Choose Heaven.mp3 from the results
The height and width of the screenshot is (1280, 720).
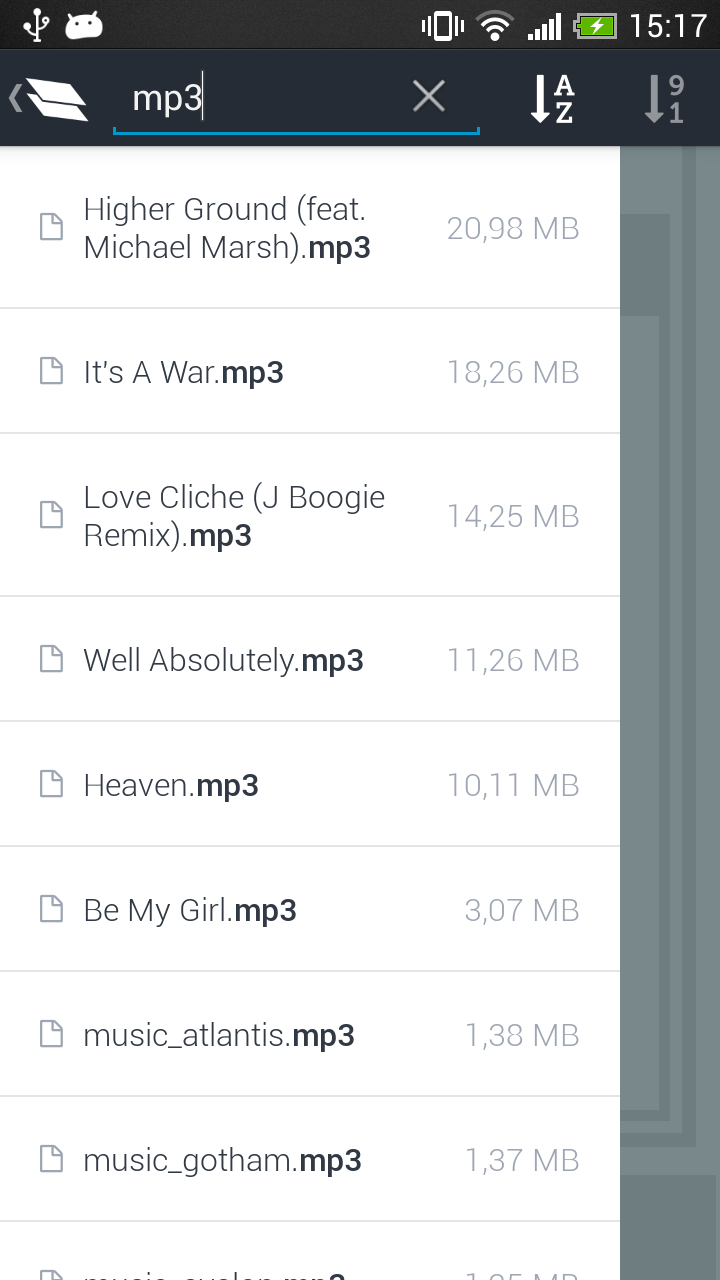tap(171, 785)
